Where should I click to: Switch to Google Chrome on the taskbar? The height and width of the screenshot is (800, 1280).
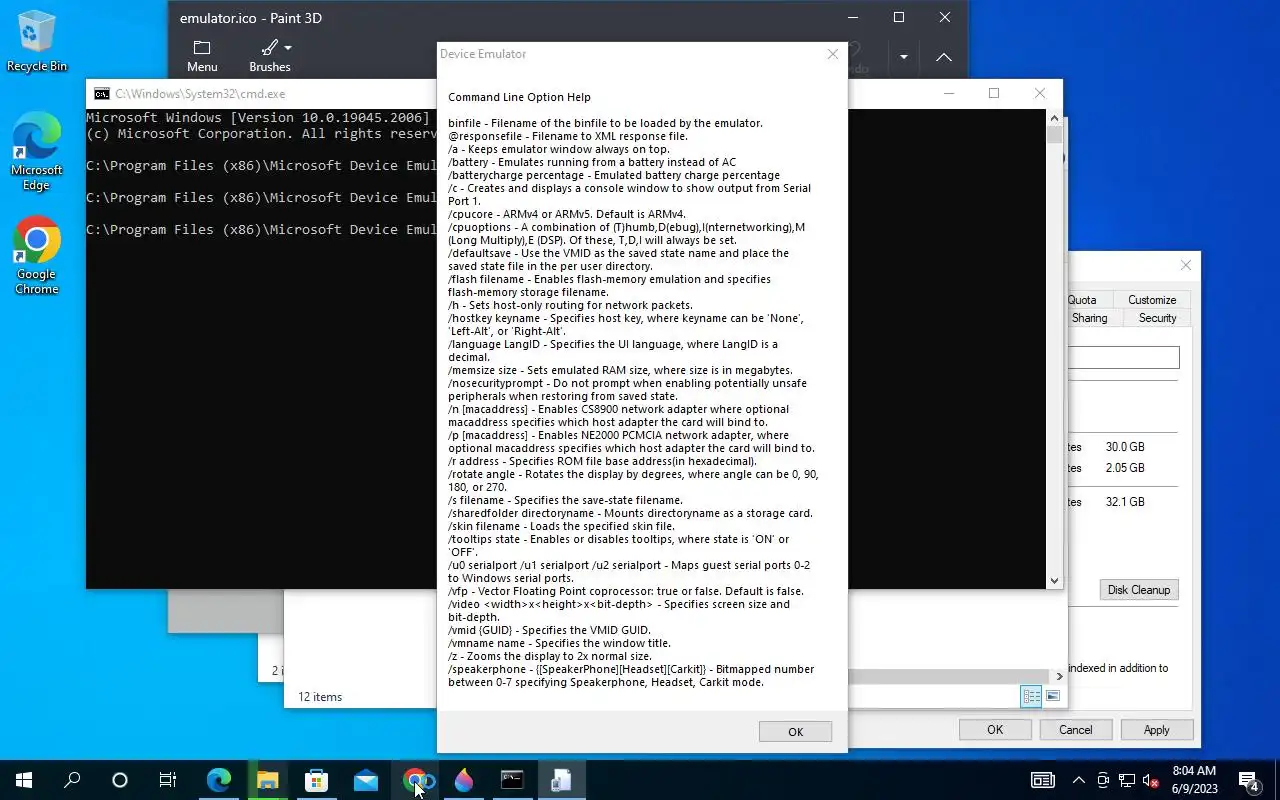[x=415, y=780]
